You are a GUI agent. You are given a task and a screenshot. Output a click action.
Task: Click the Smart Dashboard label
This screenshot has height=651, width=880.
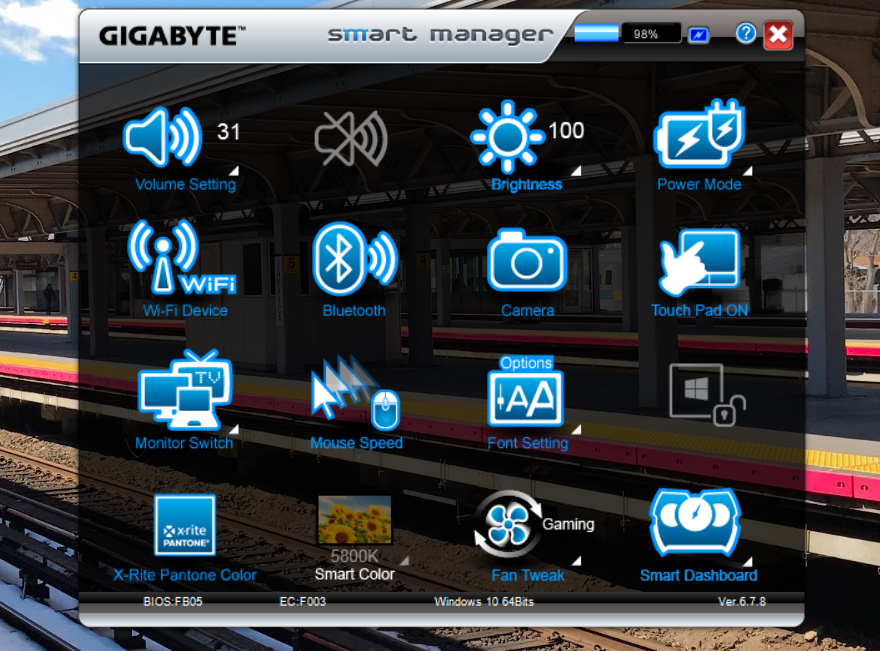[x=699, y=576]
